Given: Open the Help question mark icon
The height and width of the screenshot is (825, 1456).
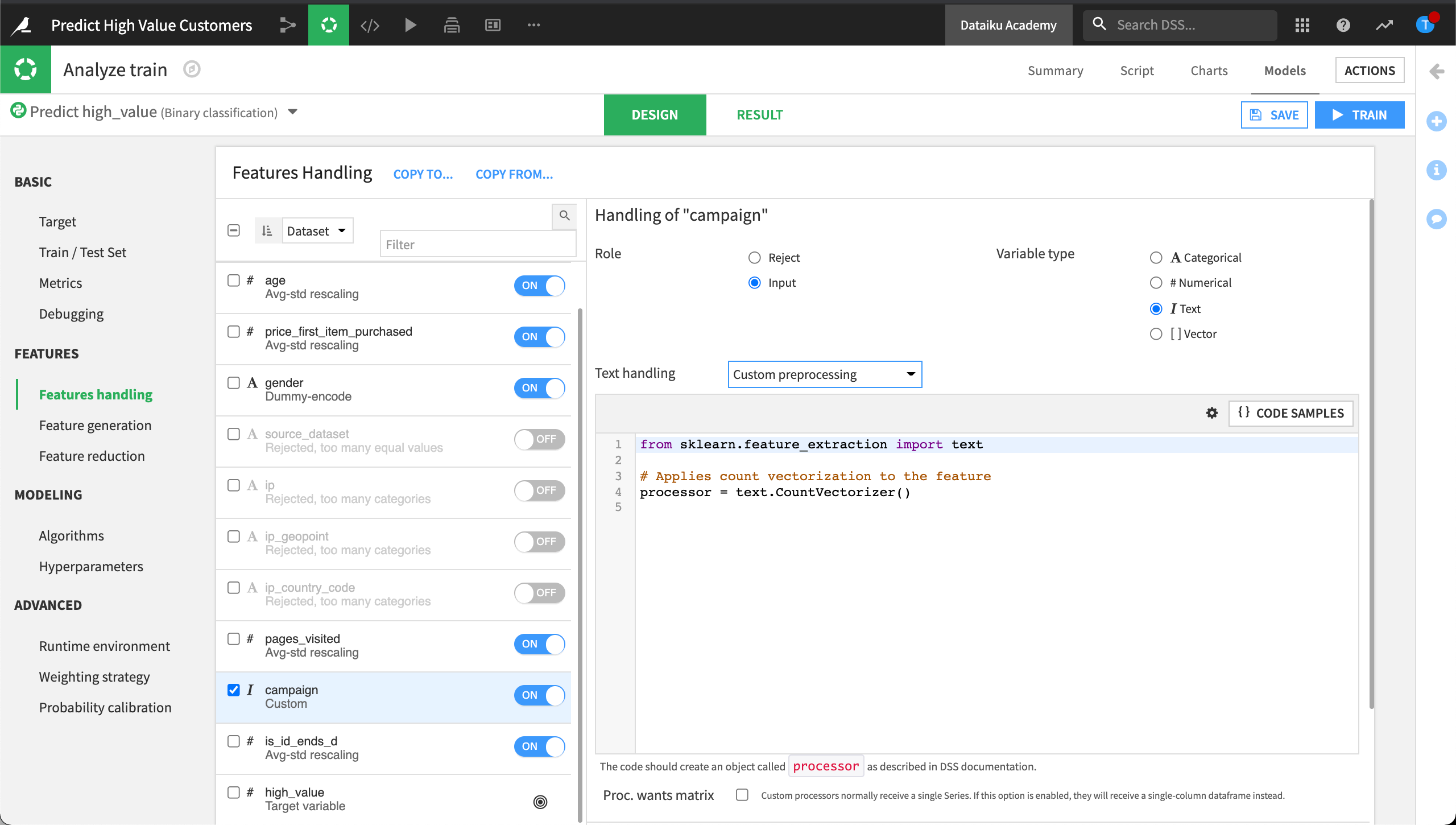Looking at the screenshot, I should pos(1343,25).
